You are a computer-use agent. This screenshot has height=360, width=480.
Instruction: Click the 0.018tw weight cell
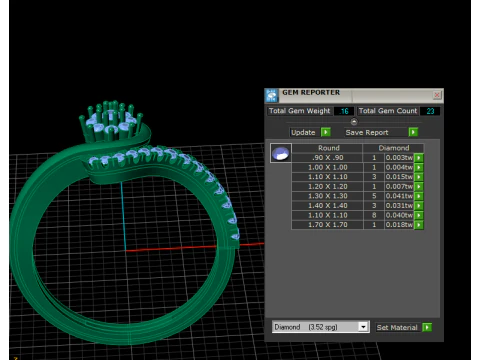click(399, 225)
